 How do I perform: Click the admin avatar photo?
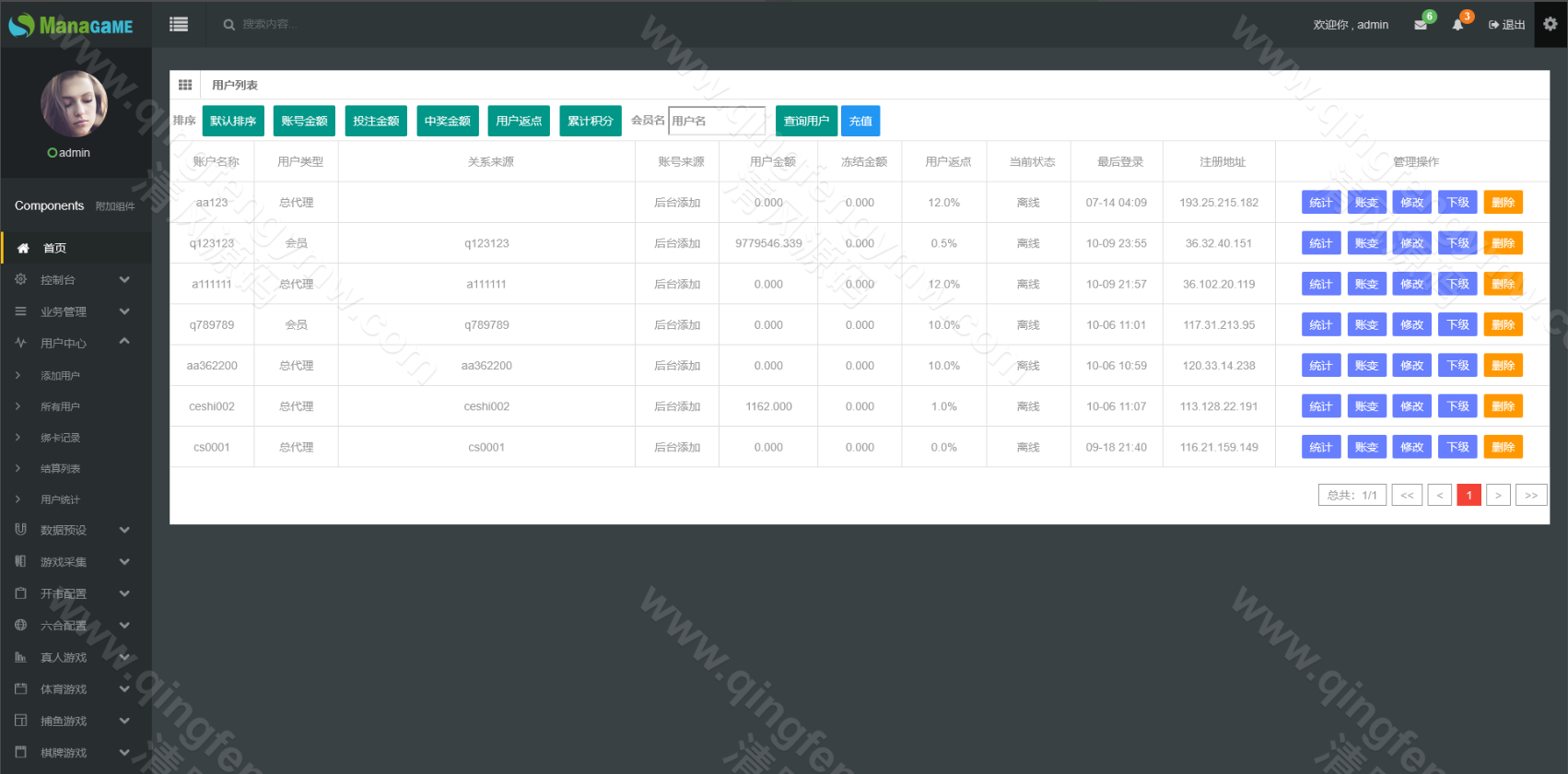pos(74,103)
